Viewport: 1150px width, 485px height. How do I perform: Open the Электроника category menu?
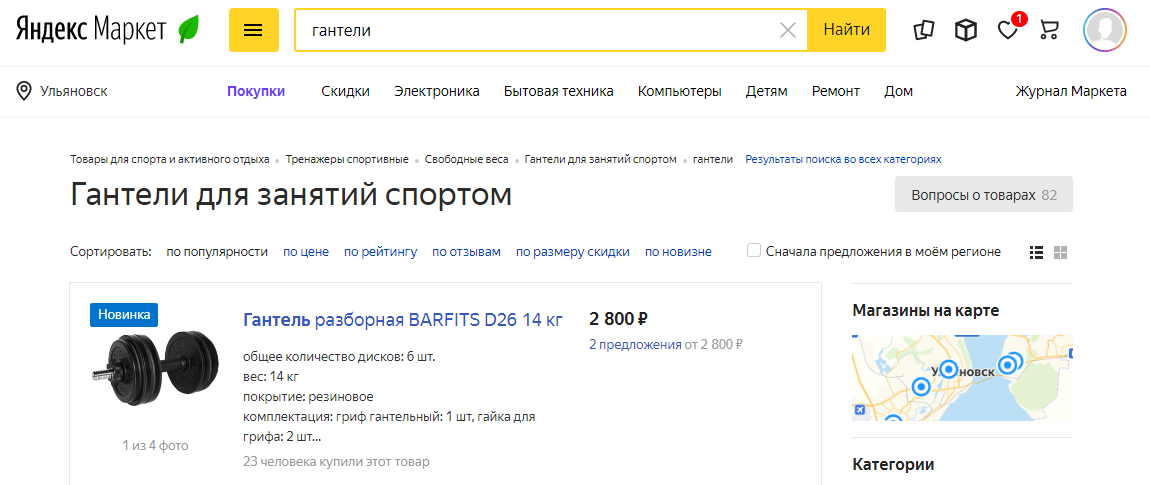click(x=437, y=91)
